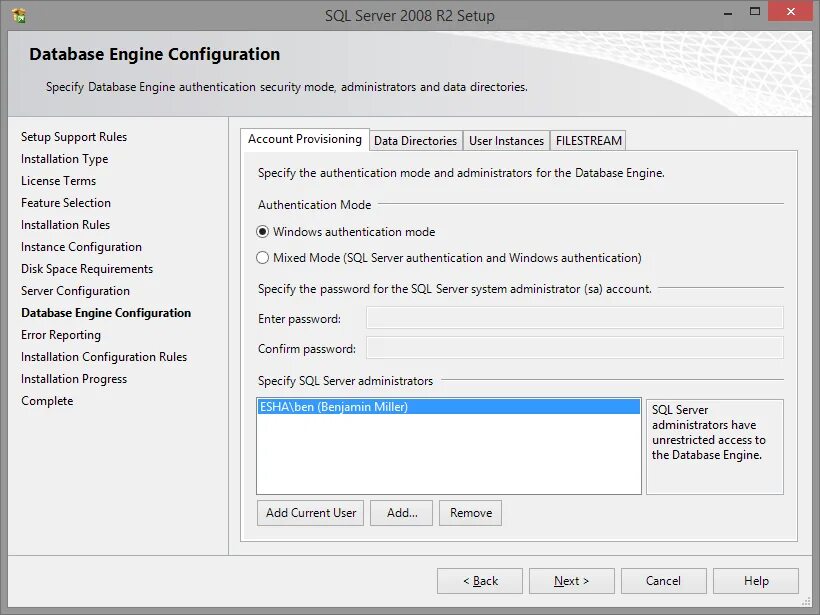Image resolution: width=820 pixels, height=615 pixels.
Task: Close the SQL Server 2008 R2 Setup window
Action: (x=790, y=12)
